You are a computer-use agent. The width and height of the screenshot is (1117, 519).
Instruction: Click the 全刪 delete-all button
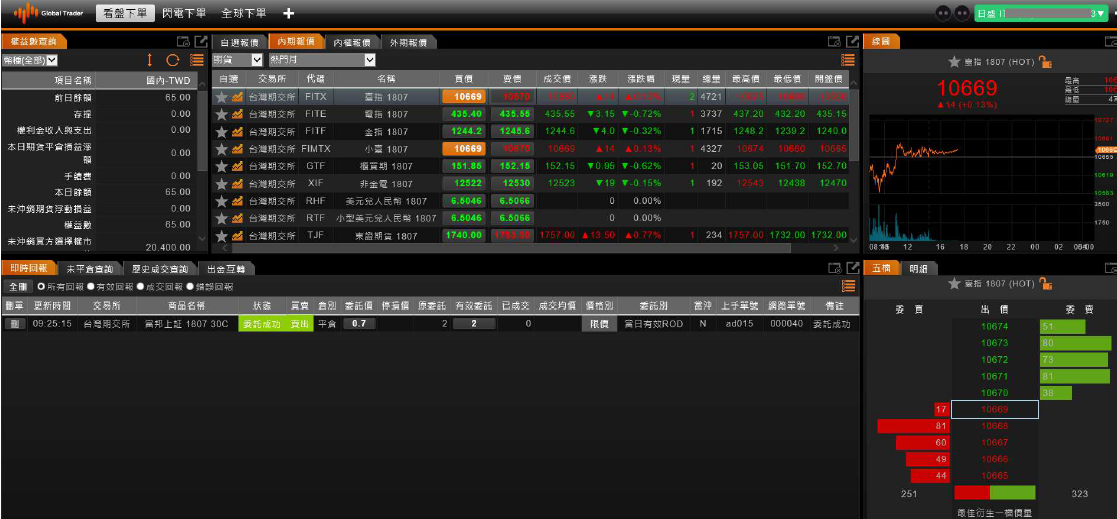[x=17, y=287]
